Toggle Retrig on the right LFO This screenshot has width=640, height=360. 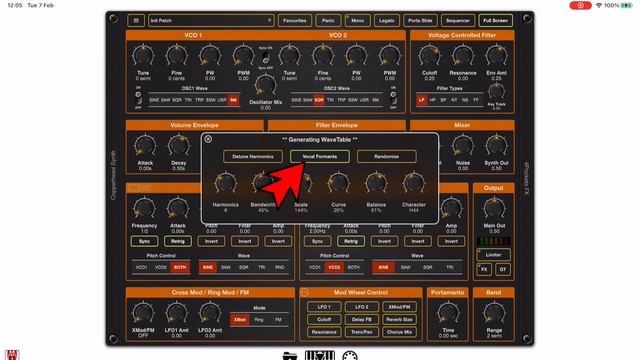point(351,241)
